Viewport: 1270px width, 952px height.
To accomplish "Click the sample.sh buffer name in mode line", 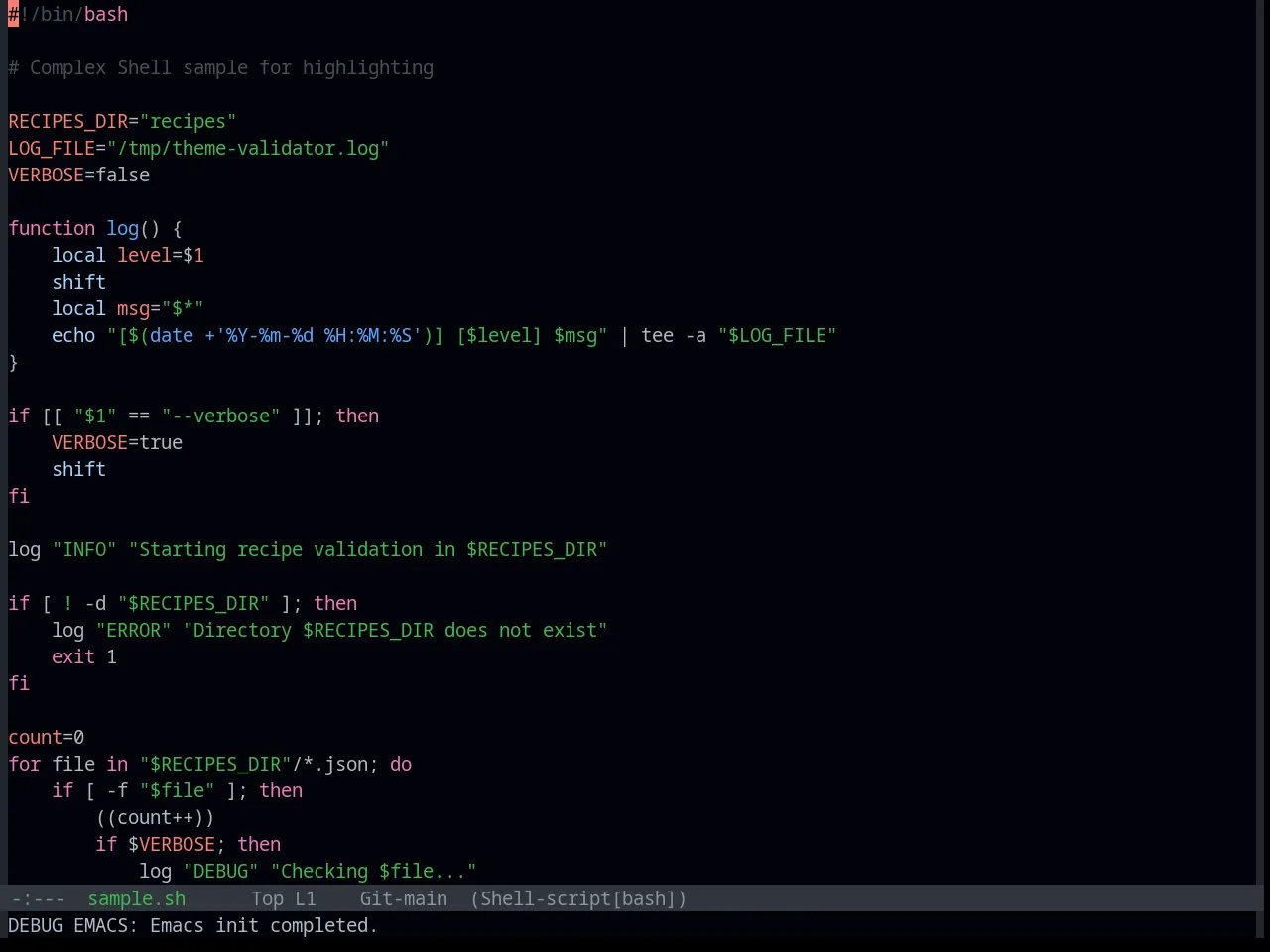I will pyautogui.click(x=136, y=898).
